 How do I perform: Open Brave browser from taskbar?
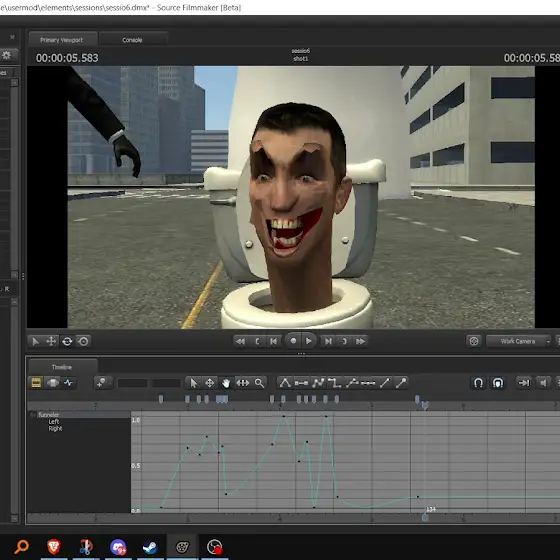tap(54, 546)
